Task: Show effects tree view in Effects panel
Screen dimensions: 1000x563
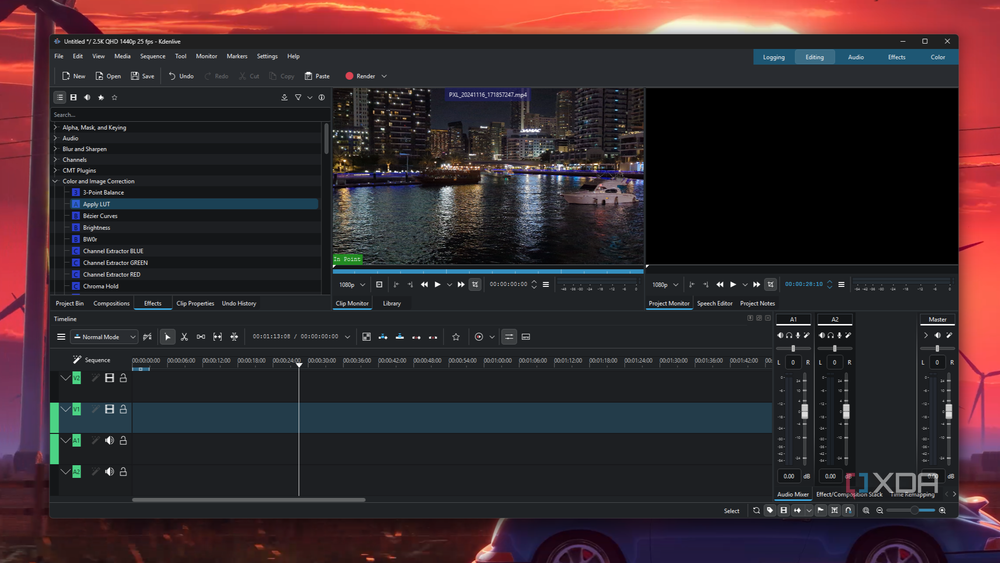Action: (59, 98)
